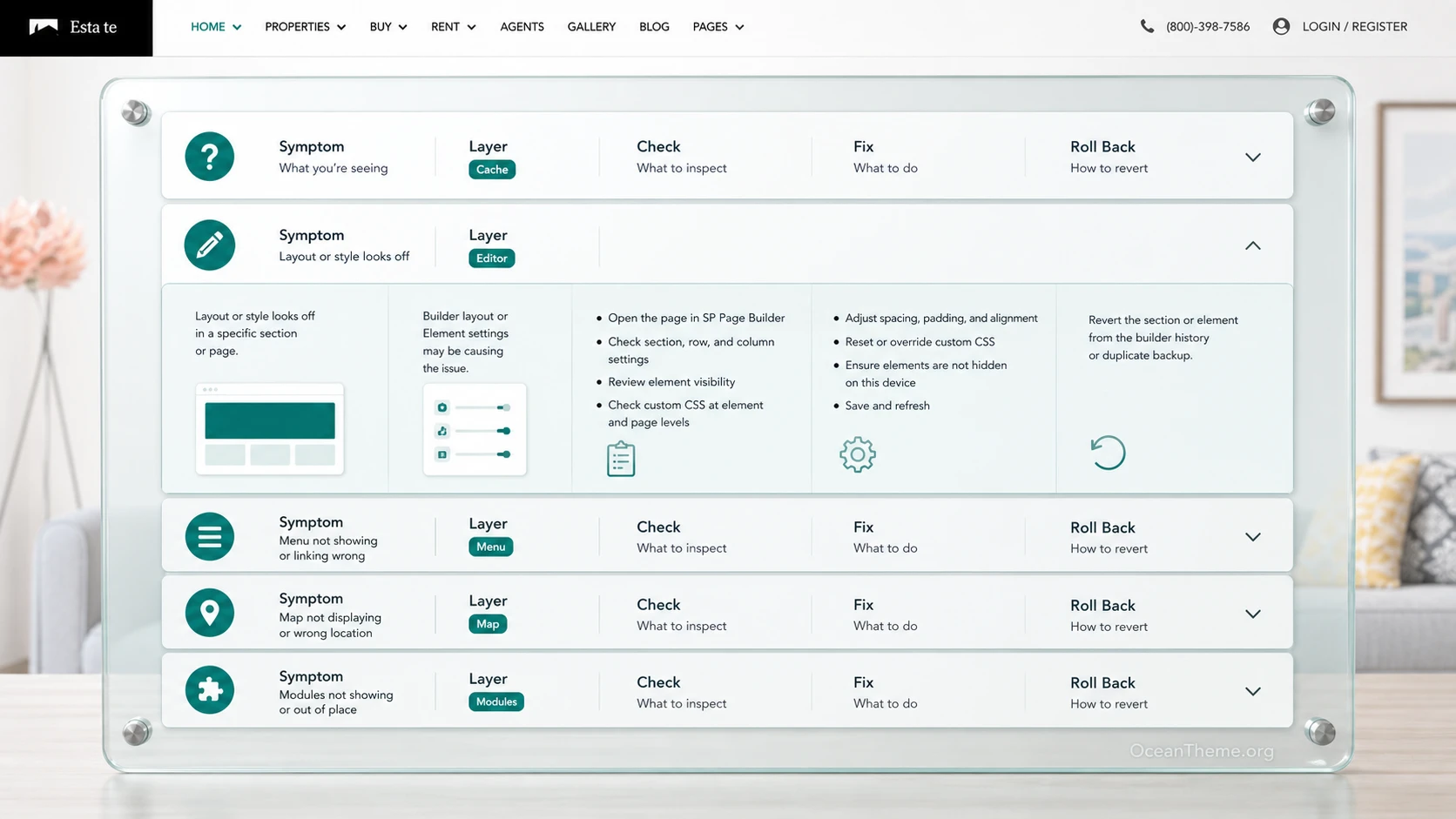Click 'Layout or style looks off' row subtitle
This screenshot has width=1456, height=819.
[x=344, y=257]
